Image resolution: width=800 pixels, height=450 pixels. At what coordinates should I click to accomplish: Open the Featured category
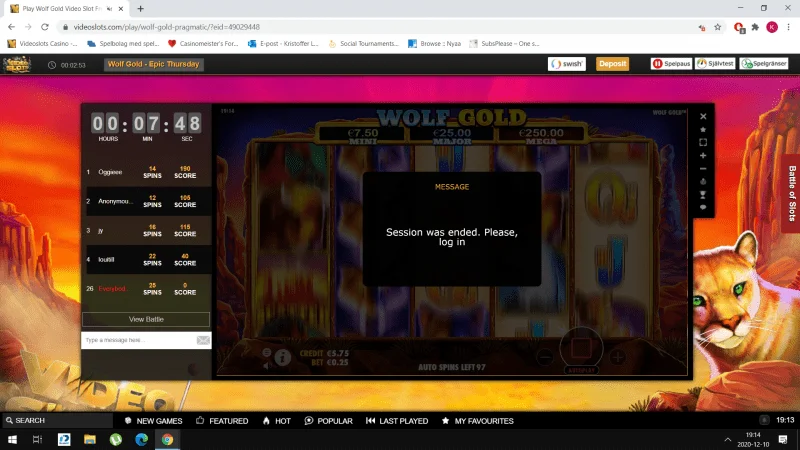pos(222,421)
